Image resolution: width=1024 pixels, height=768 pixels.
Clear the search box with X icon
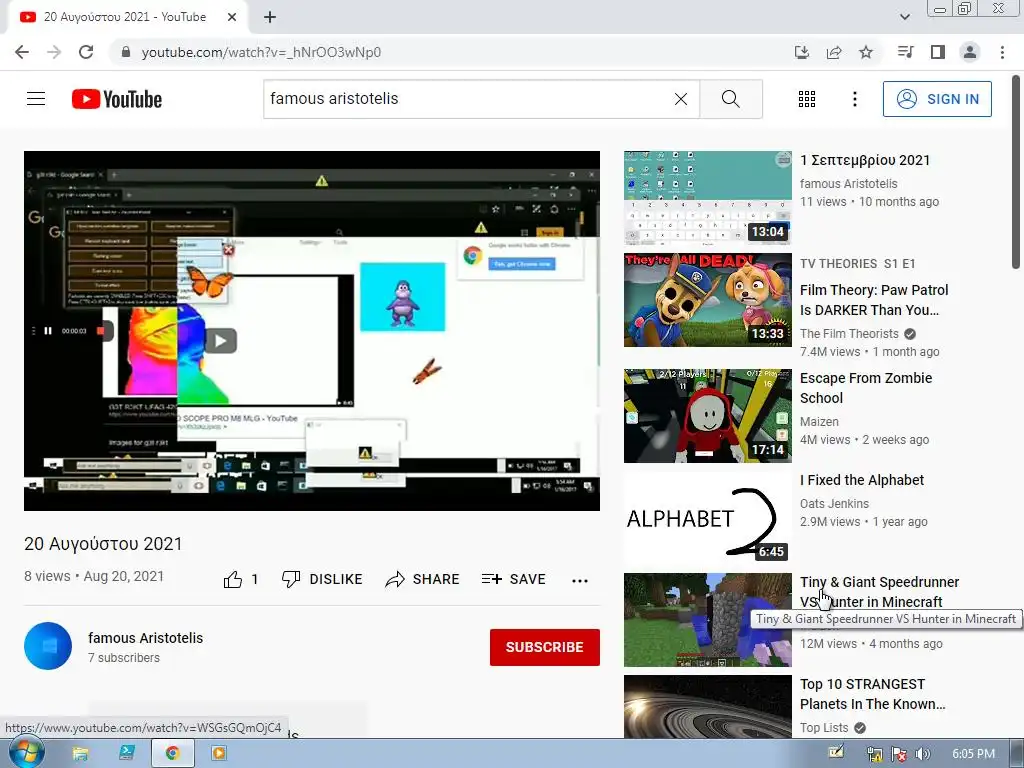[x=680, y=99]
